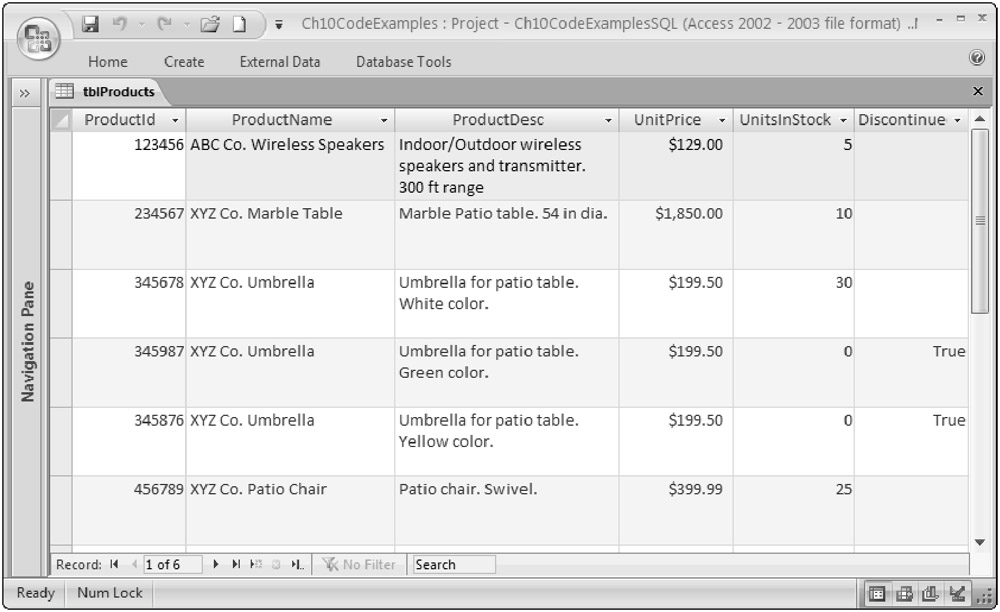The image size is (1000, 612).
Task: Open the Create ribbon tab
Action: click(184, 62)
